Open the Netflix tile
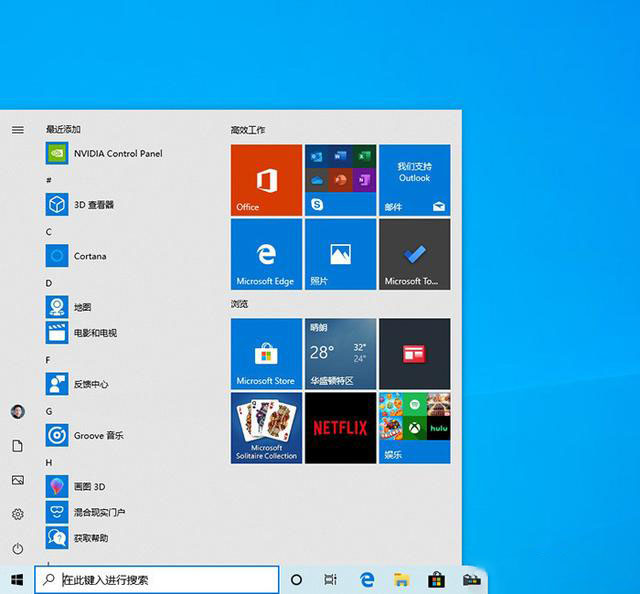The height and width of the screenshot is (594, 640). click(x=340, y=428)
